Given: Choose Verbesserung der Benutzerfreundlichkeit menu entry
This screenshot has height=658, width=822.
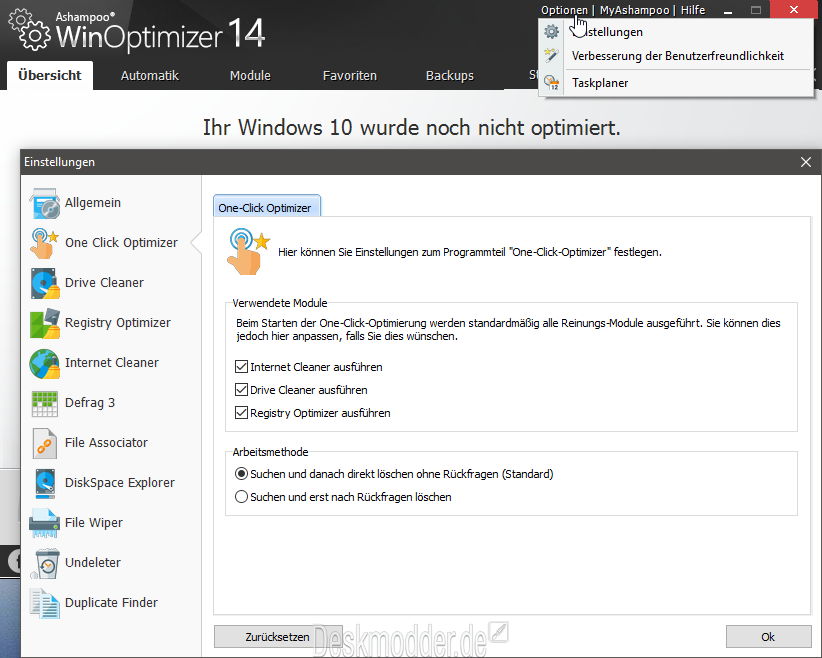Looking at the screenshot, I should click(678, 56).
